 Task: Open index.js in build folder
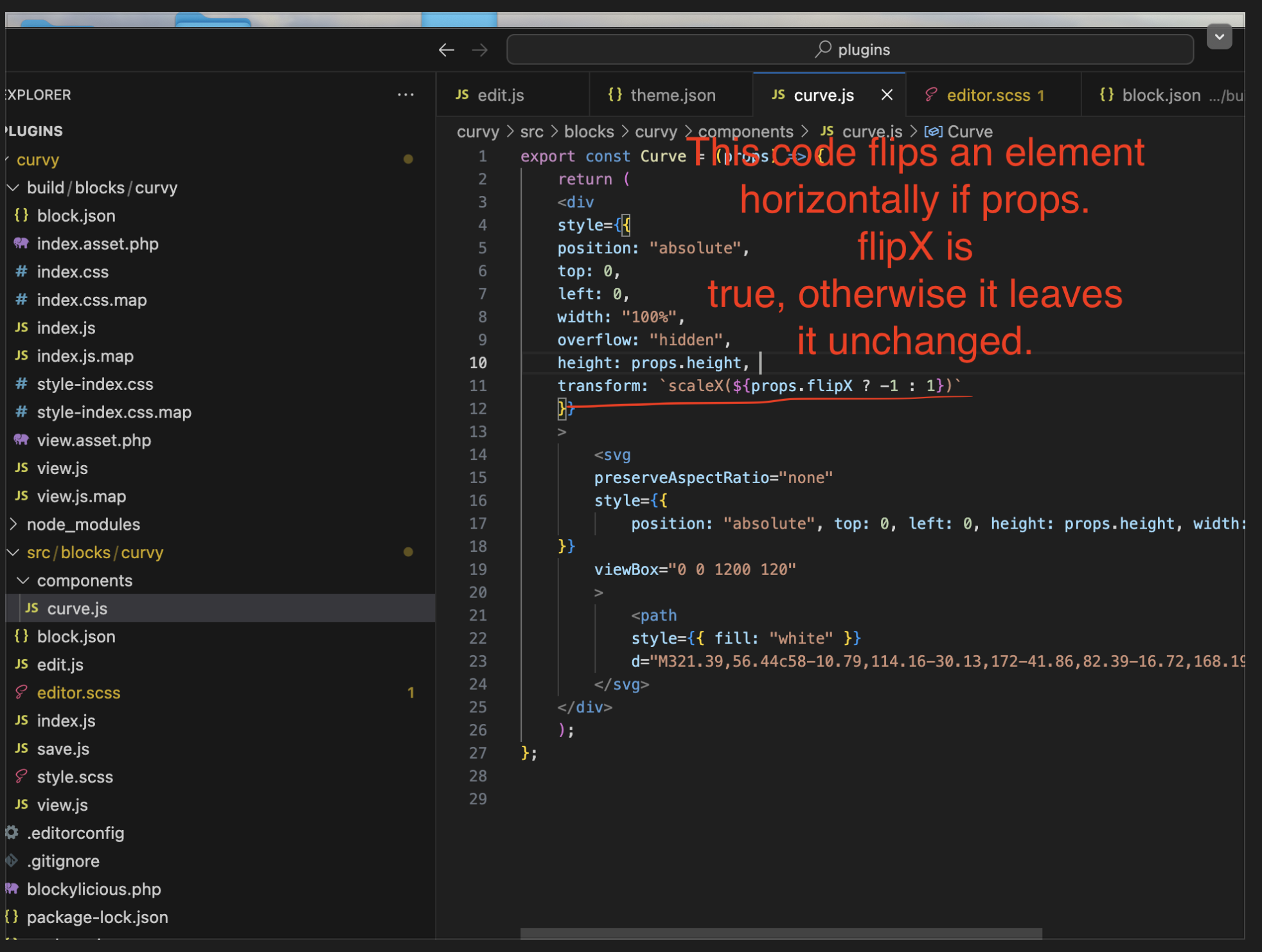point(221,328)
